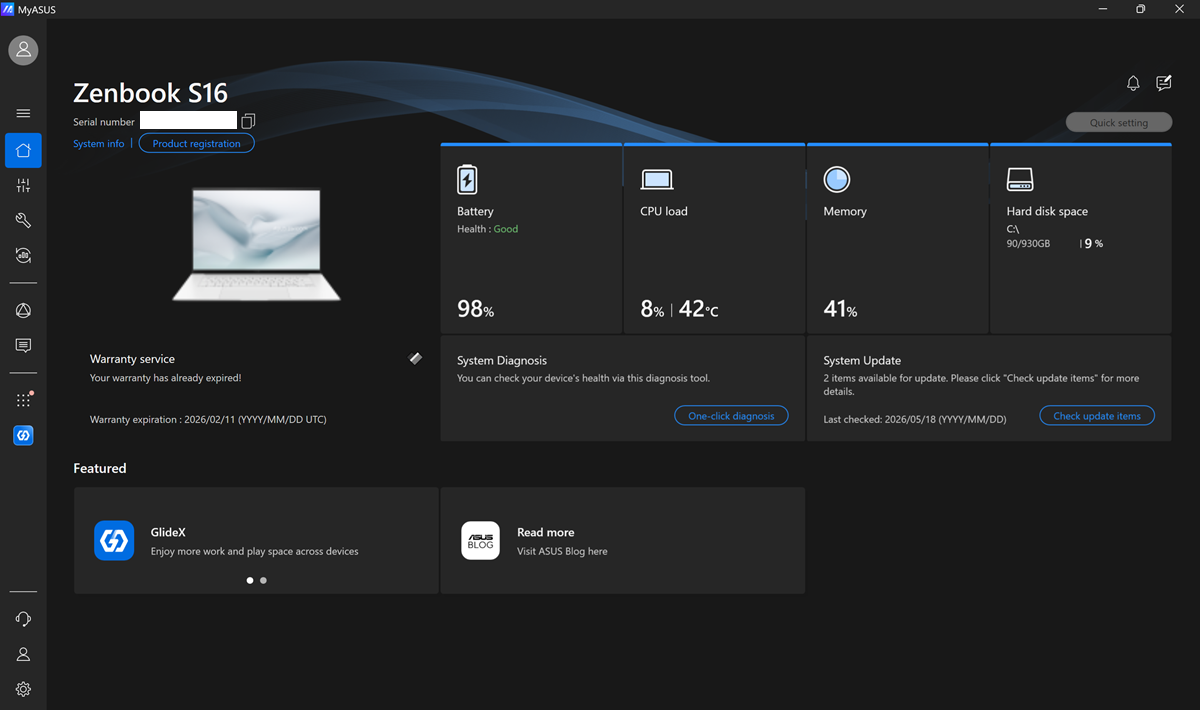The image size is (1200, 710).
Task: Launch GlideX from the sidebar icon
Action: click(x=23, y=436)
